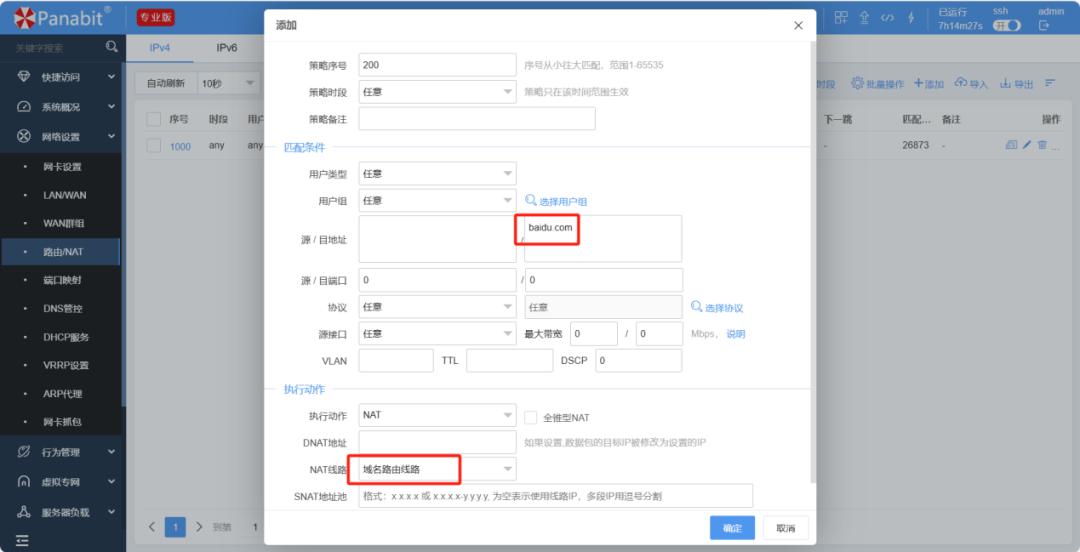
Task: Click the DSCP input field
Action: (x=638, y=360)
